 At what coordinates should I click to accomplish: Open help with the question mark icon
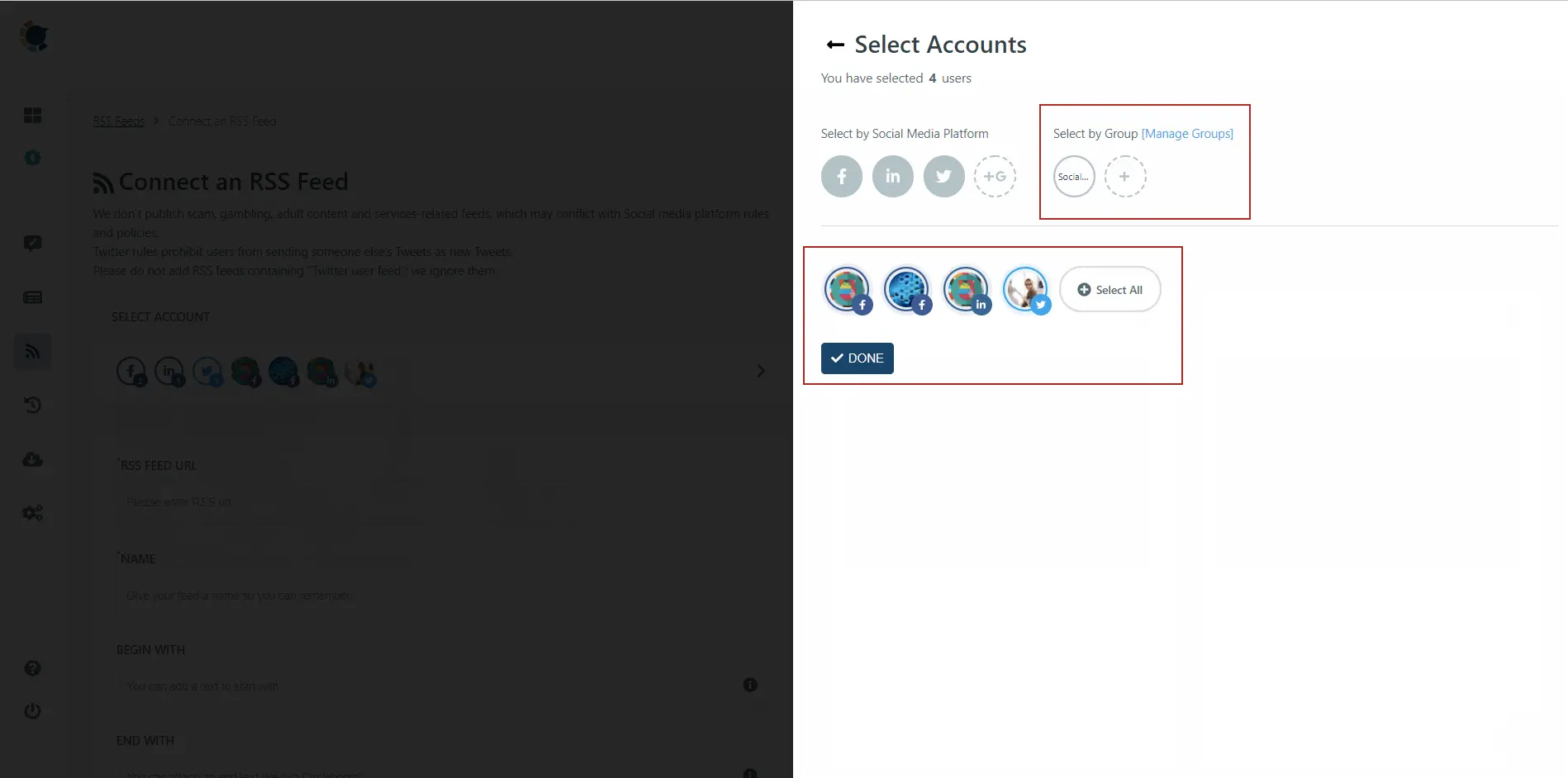(32, 668)
